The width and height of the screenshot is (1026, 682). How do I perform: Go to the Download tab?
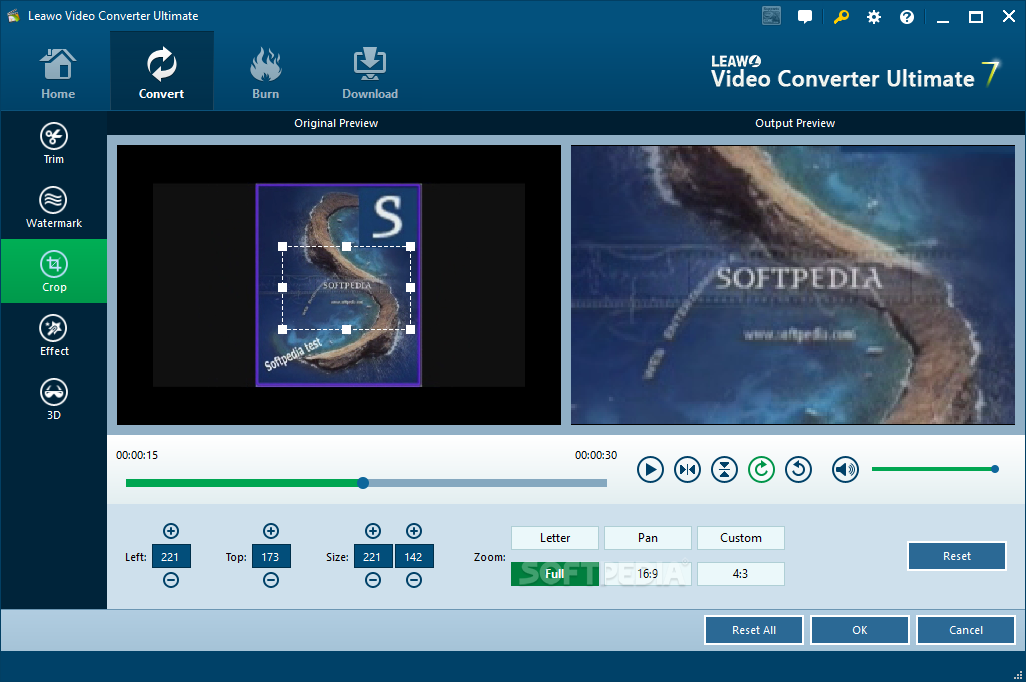click(370, 73)
